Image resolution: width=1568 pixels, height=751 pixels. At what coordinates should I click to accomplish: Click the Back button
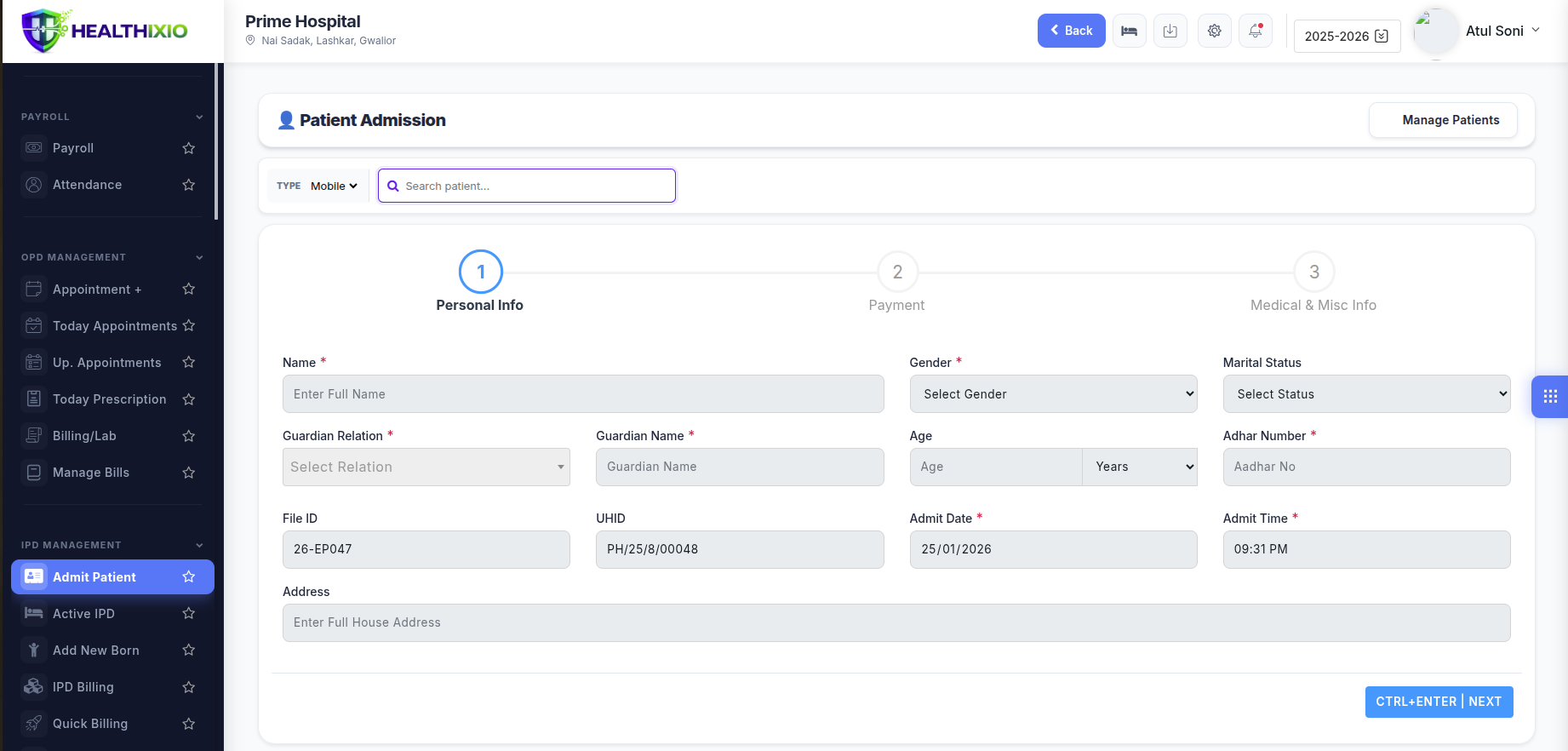1071,31
